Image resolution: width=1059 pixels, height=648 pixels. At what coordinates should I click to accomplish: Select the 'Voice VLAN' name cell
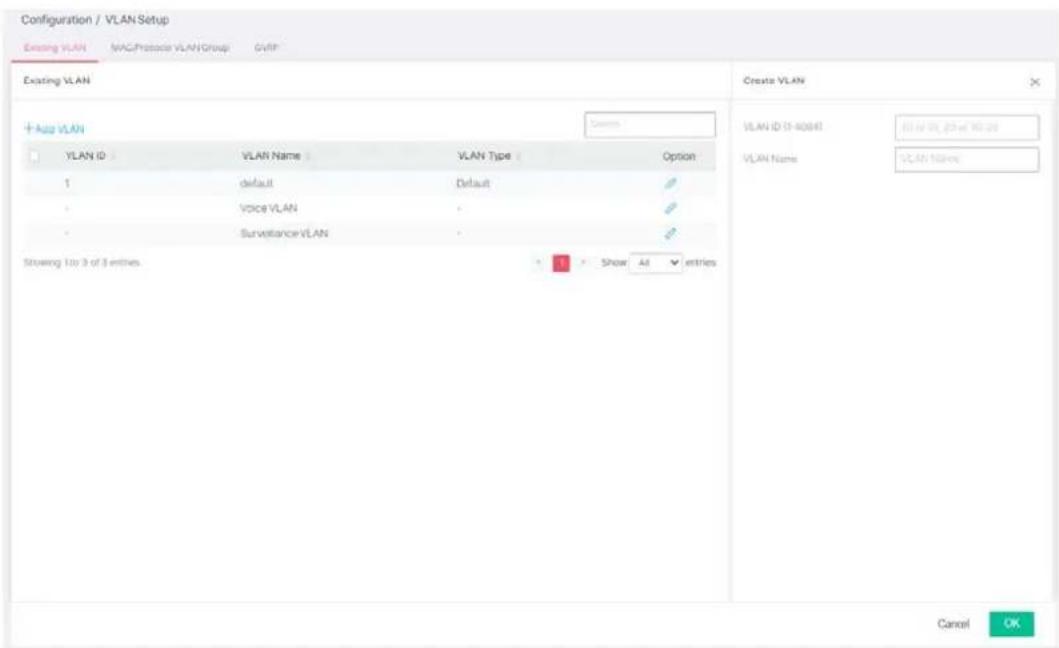[x=268, y=208]
